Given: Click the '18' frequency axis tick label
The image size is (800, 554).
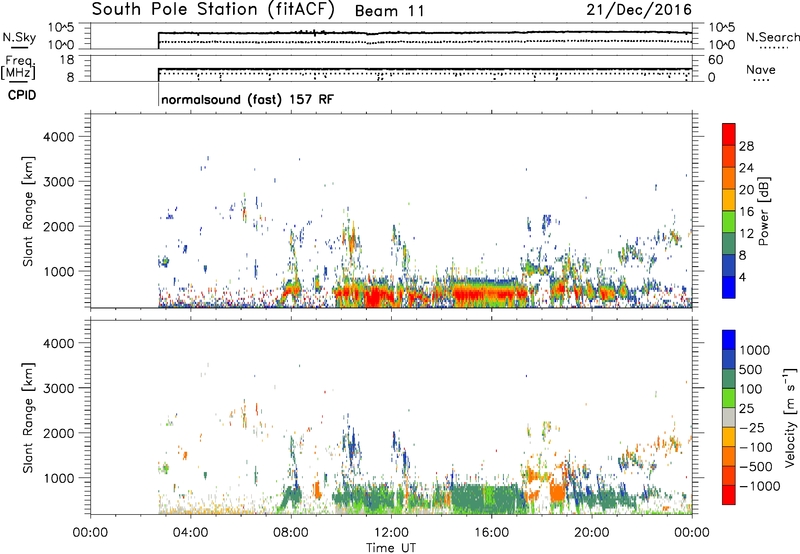Looking at the screenshot, I should pyautogui.click(x=67, y=60).
